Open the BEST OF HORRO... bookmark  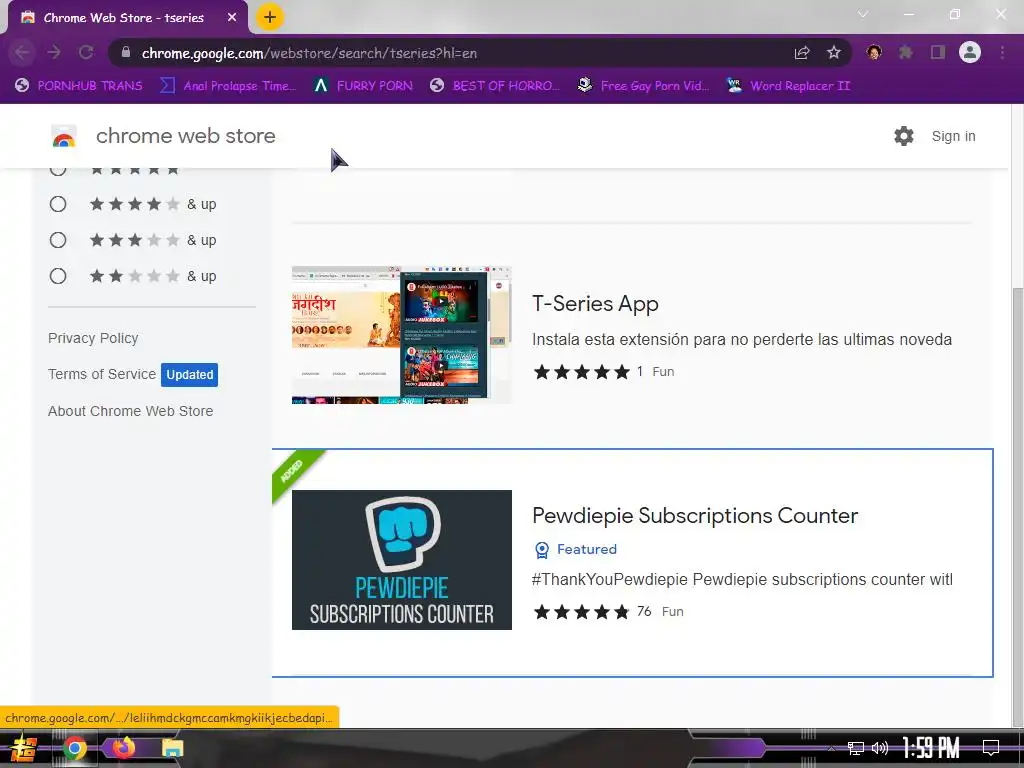[x=494, y=86]
